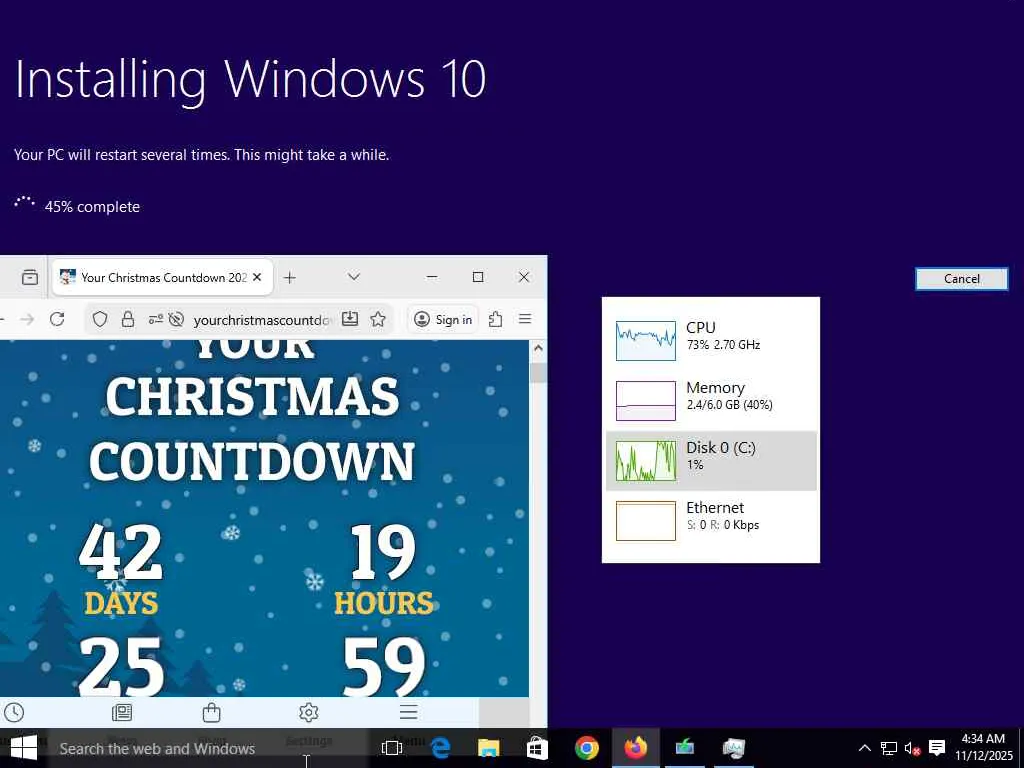This screenshot has width=1024, height=768.
Task: Open muted volume tray icon
Action: coord(912,748)
